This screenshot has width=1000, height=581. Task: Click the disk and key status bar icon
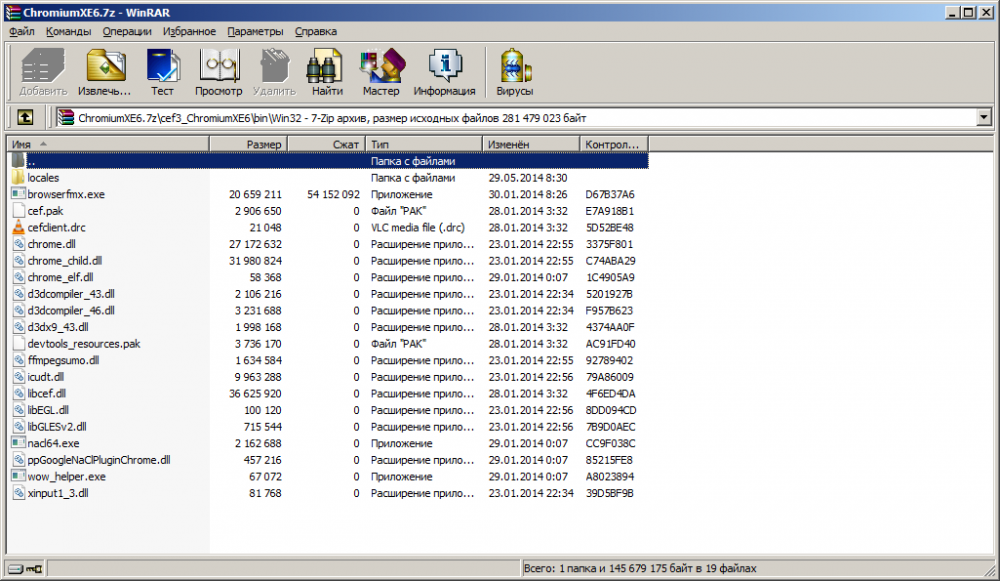(x=26, y=568)
